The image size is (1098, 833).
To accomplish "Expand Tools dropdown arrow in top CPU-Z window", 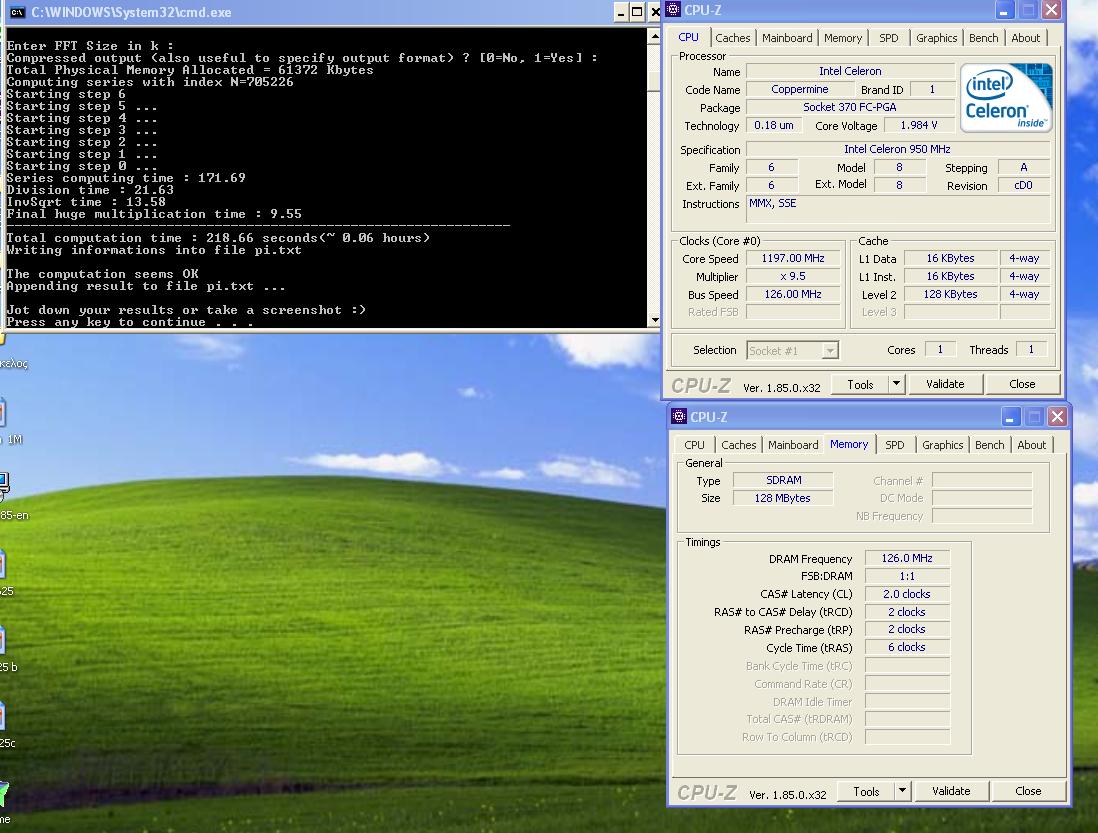I will [x=896, y=384].
